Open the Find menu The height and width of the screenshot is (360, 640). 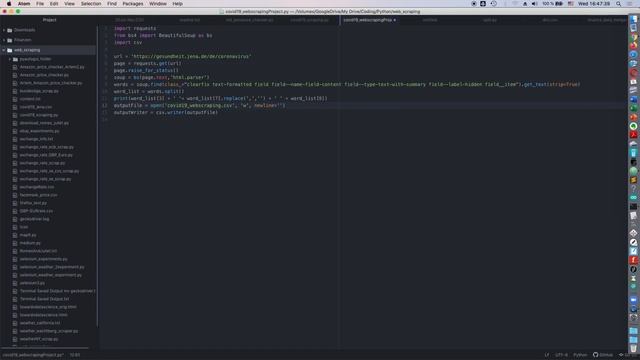(112, 4)
